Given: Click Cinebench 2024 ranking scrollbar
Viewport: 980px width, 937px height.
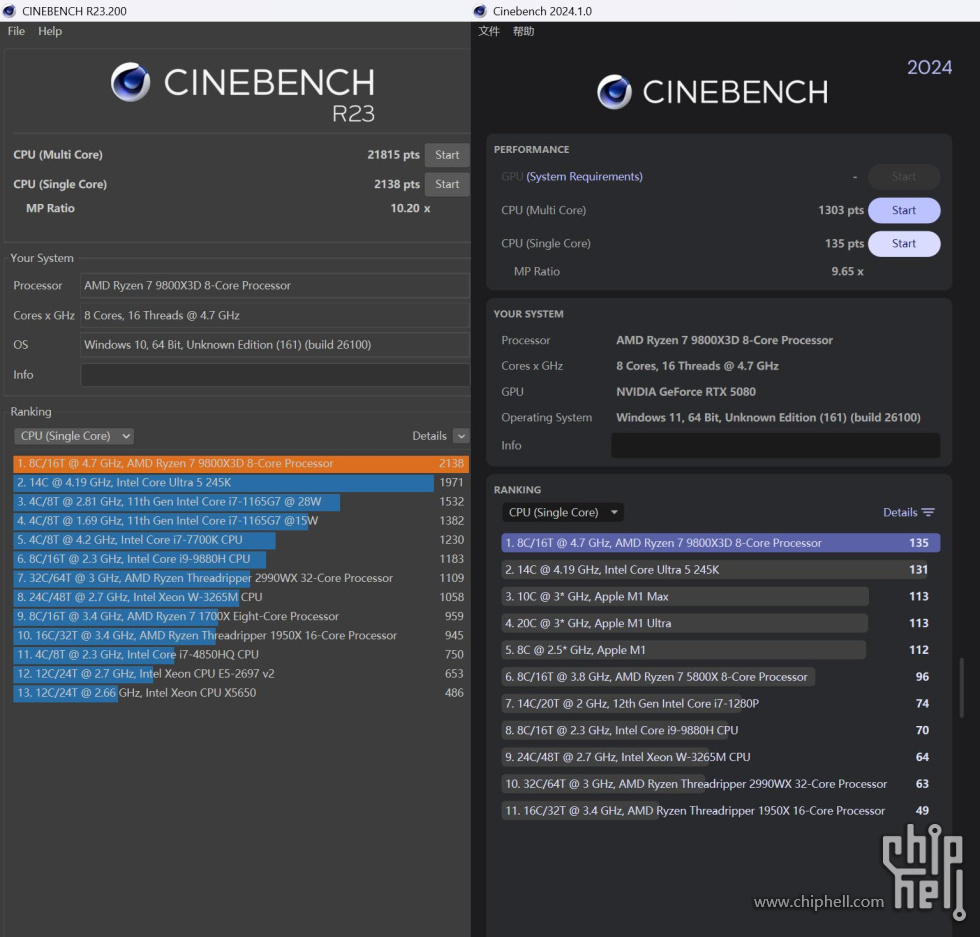Looking at the screenshot, I should pyautogui.click(x=961, y=688).
